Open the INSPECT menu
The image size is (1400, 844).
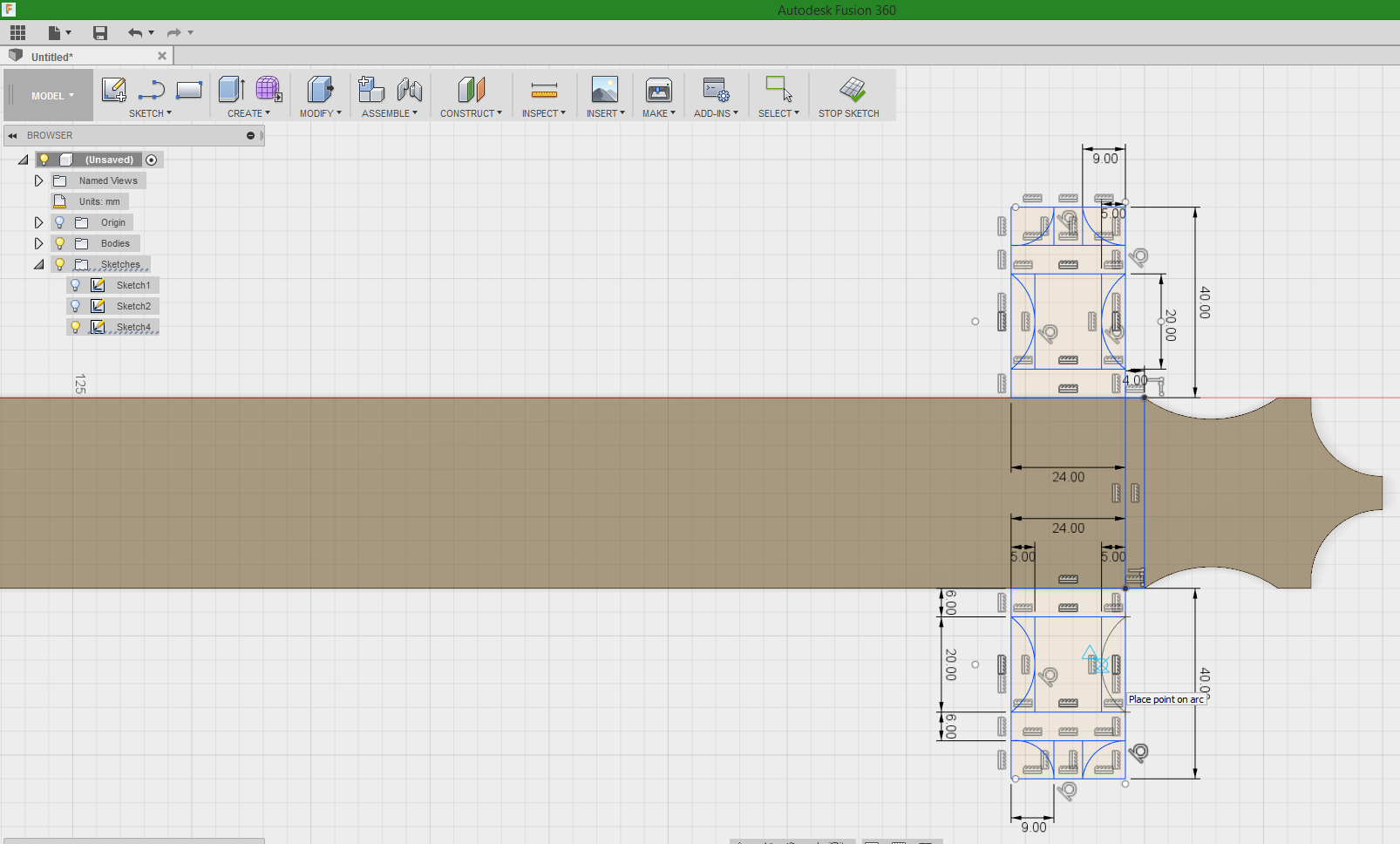point(544,113)
